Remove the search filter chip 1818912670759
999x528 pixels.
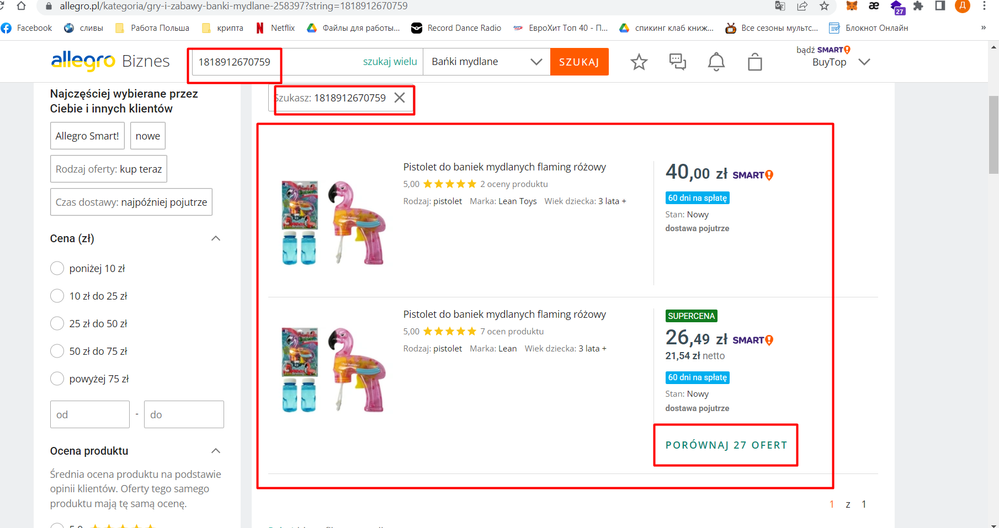point(399,97)
